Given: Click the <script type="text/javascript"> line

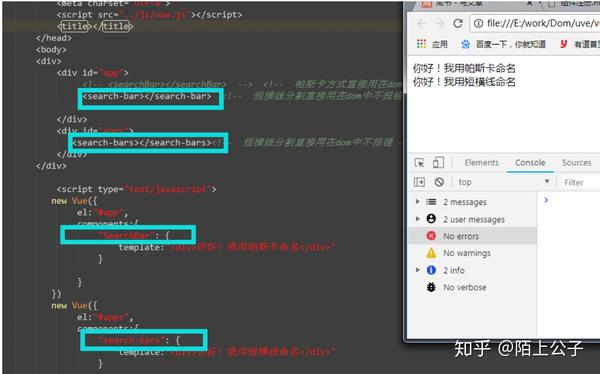Looking at the screenshot, I should tap(136, 189).
